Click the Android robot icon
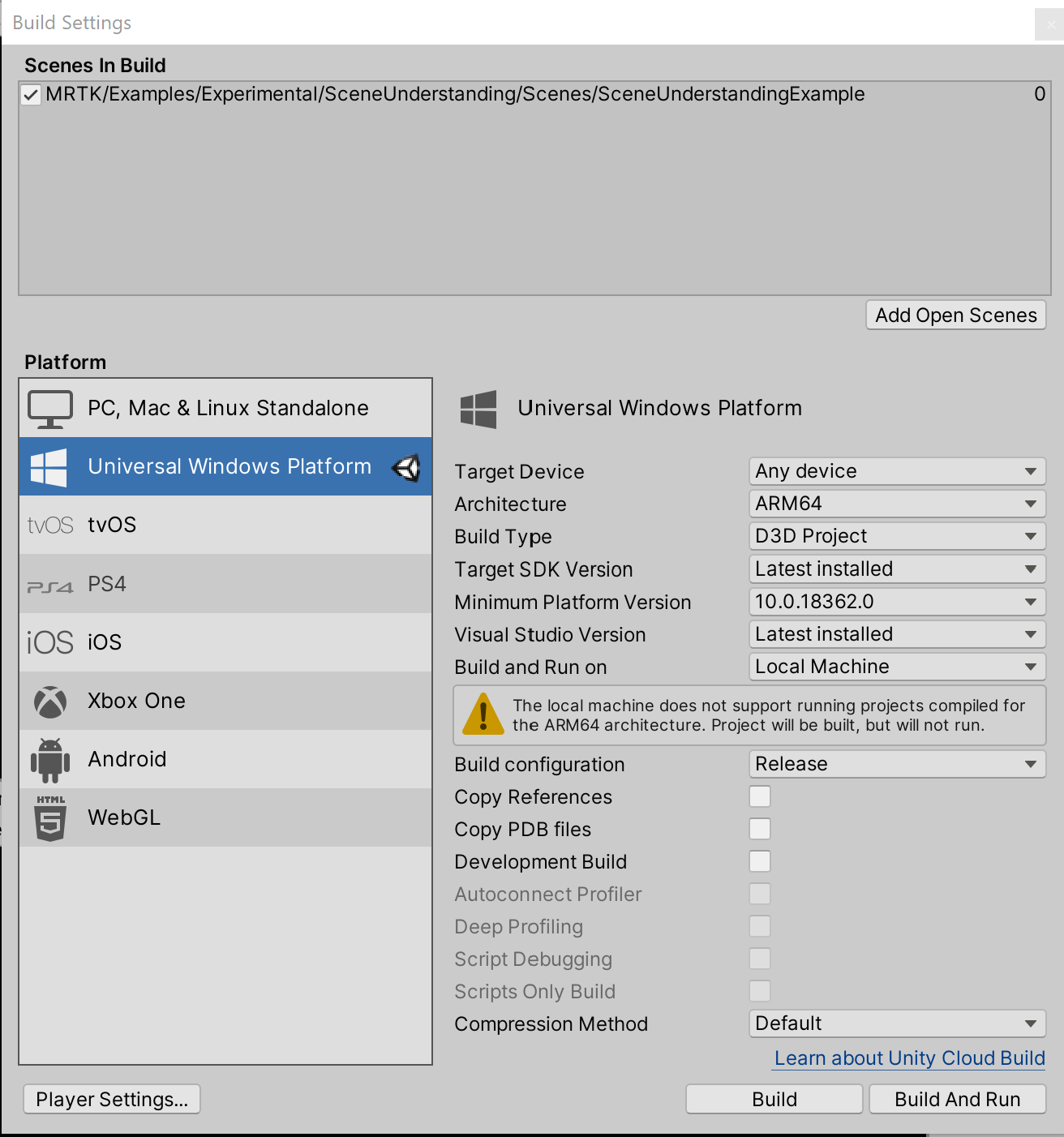Viewport: 1064px width, 1137px height. point(50,760)
